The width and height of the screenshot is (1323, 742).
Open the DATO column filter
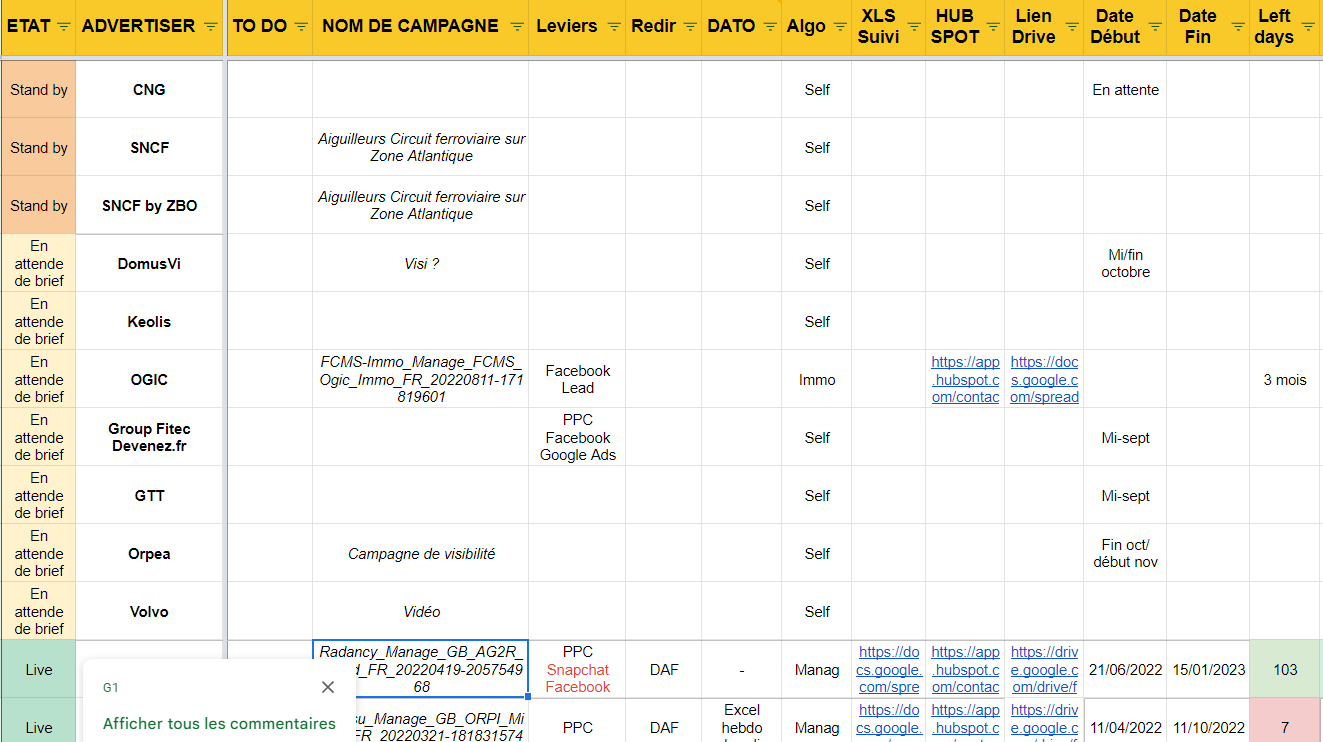coord(770,27)
